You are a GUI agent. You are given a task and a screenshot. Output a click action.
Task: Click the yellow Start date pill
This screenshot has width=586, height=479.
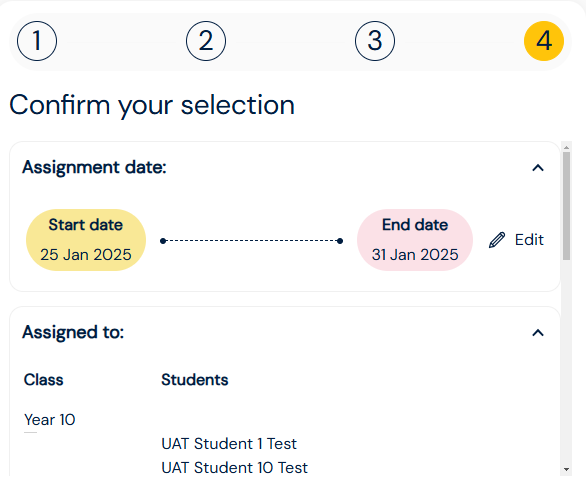[x=86, y=240]
